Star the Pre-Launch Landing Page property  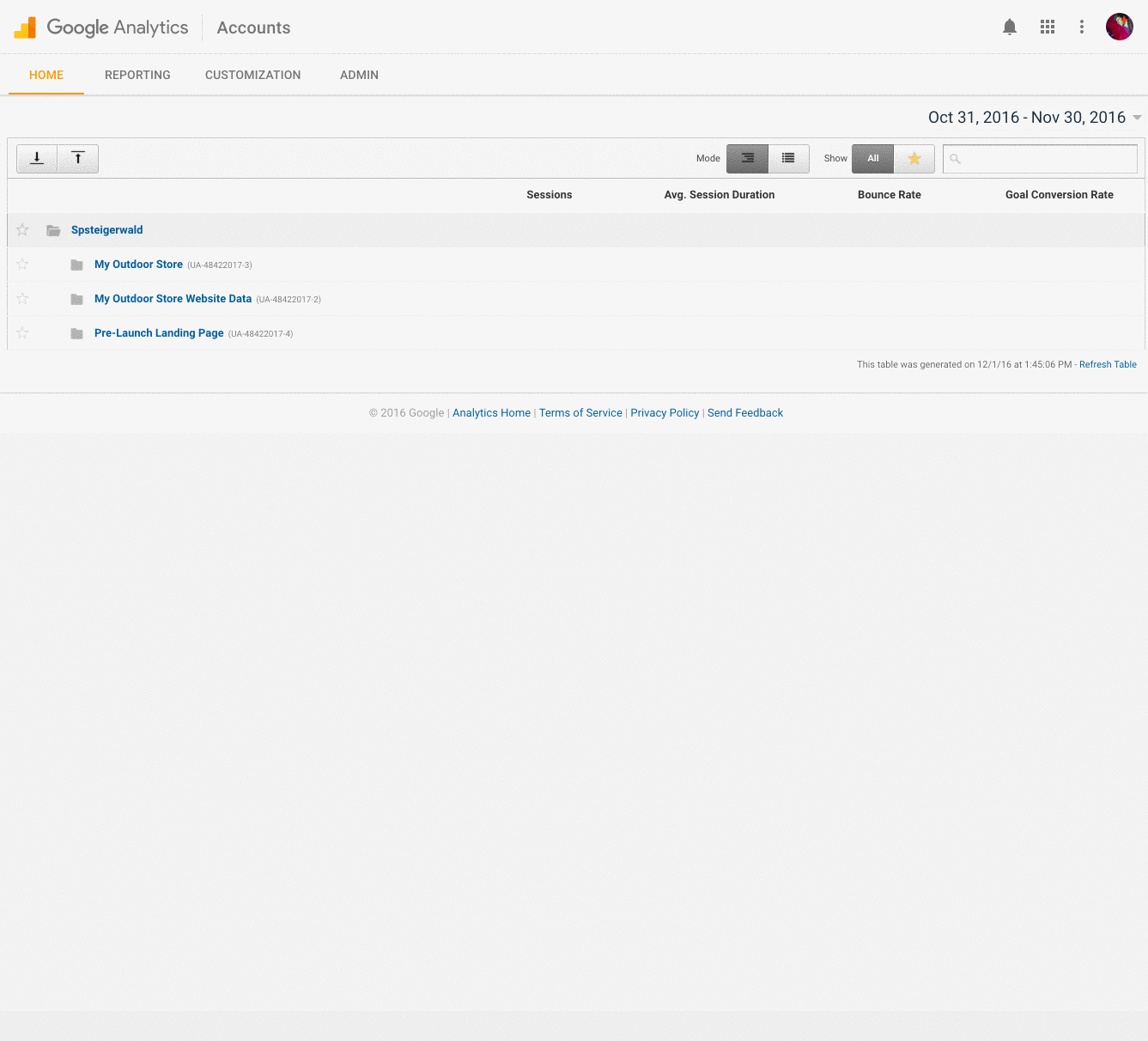pyautogui.click(x=22, y=332)
